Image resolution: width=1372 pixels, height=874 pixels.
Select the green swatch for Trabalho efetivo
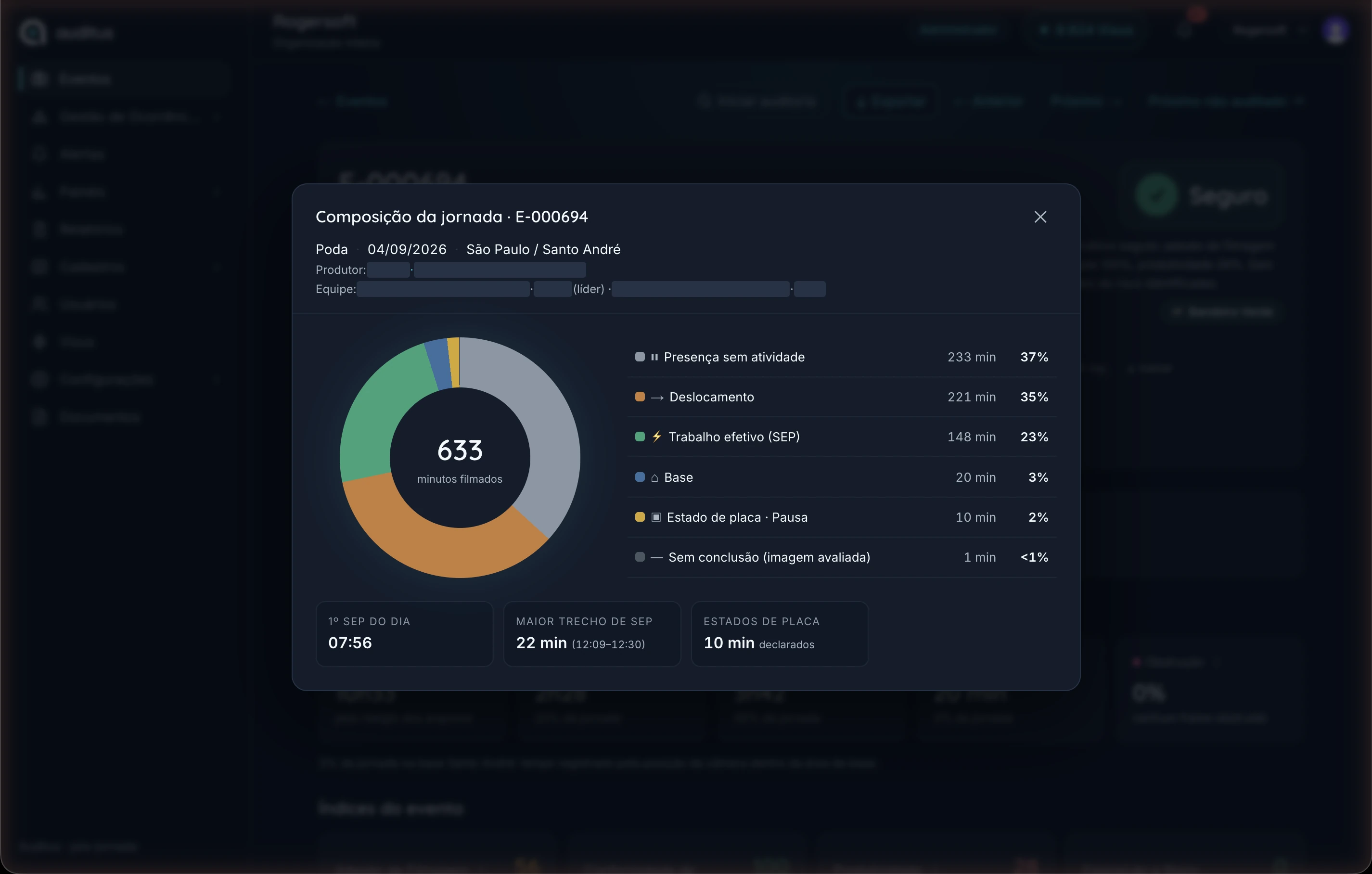(640, 437)
